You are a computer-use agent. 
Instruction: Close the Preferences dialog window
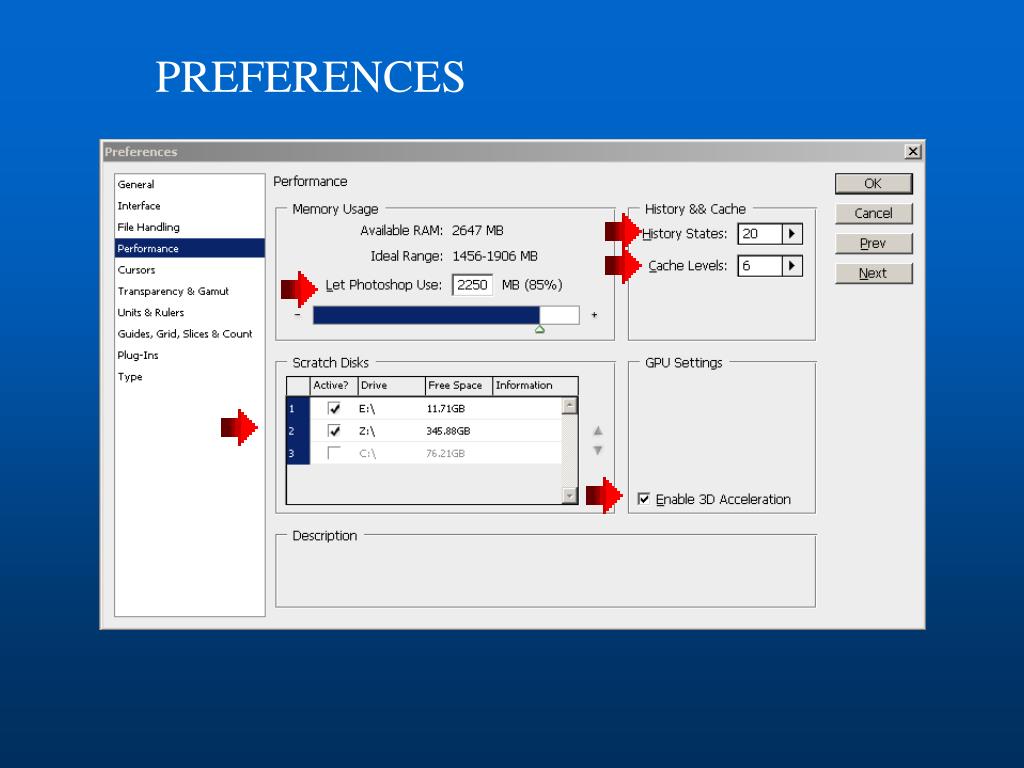point(912,152)
